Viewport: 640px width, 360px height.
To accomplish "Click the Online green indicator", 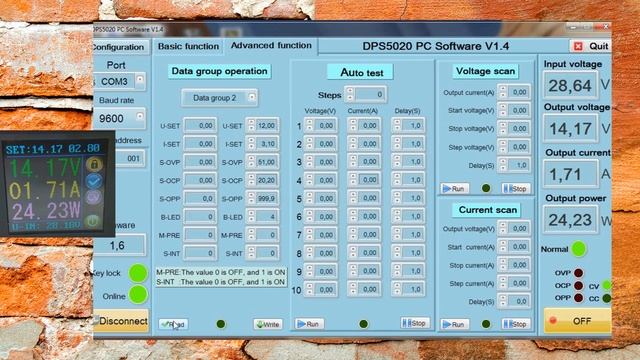I will 138,295.
